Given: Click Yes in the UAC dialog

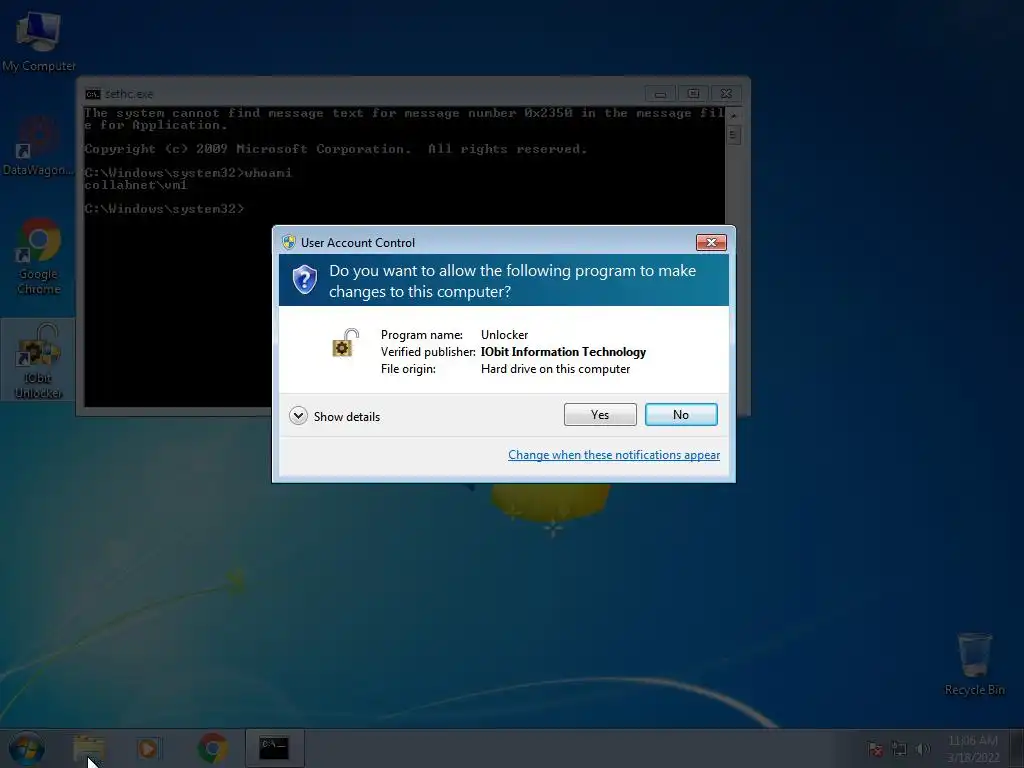Looking at the screenshot, I should point(600,415).
